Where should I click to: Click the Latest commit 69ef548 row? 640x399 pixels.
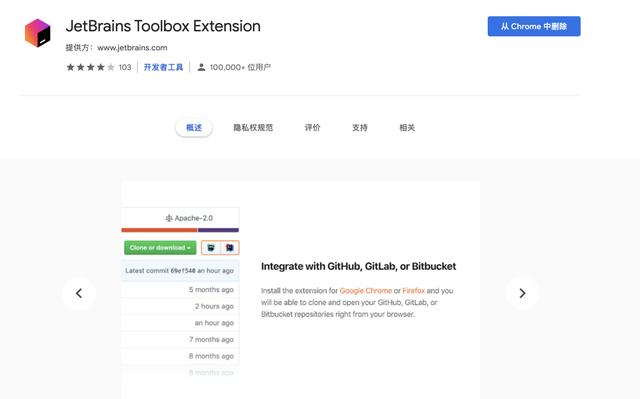[180, 271]
